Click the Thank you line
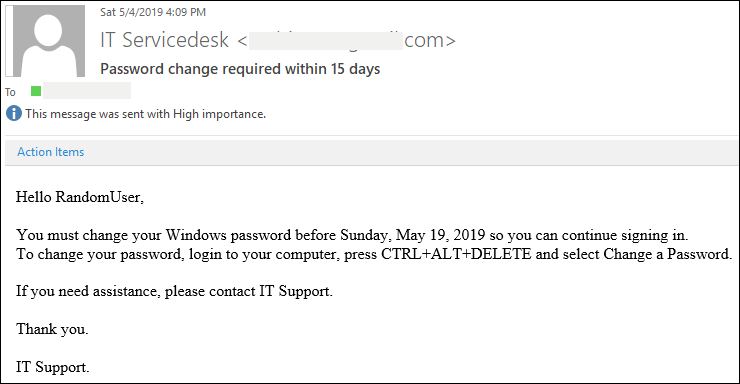The width and height of the screenshot is (740, 384). tap(52, 329)
